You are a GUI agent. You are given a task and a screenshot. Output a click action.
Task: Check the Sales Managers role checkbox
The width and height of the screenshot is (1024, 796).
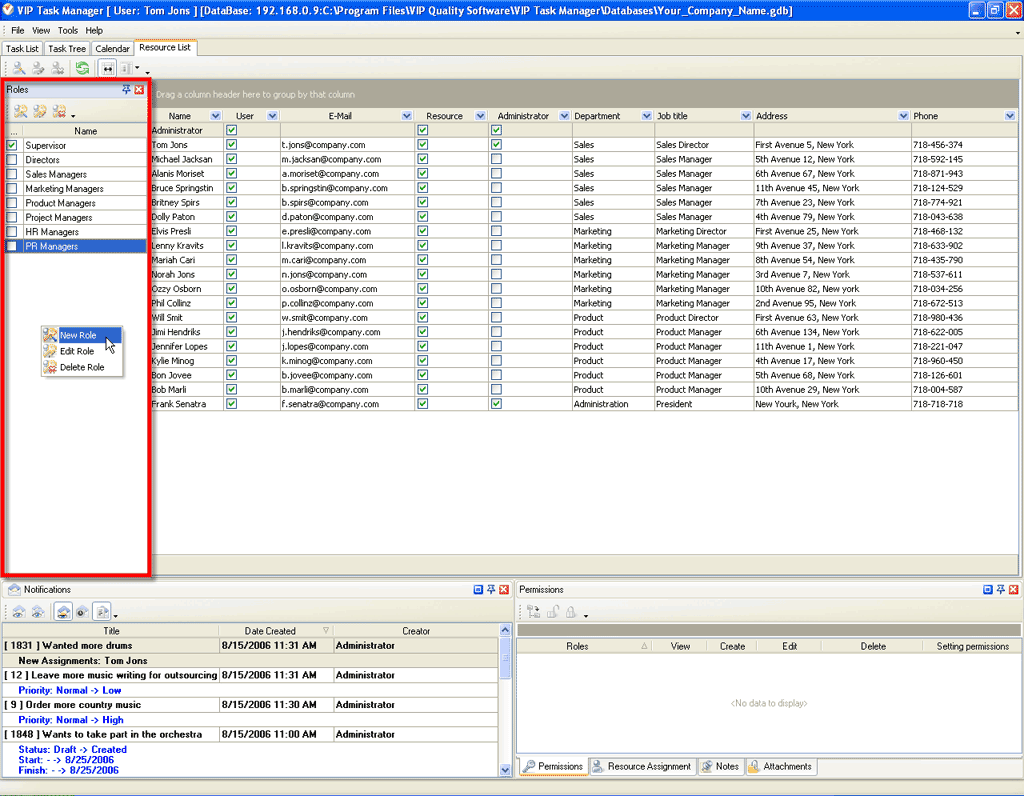point(12,174)
